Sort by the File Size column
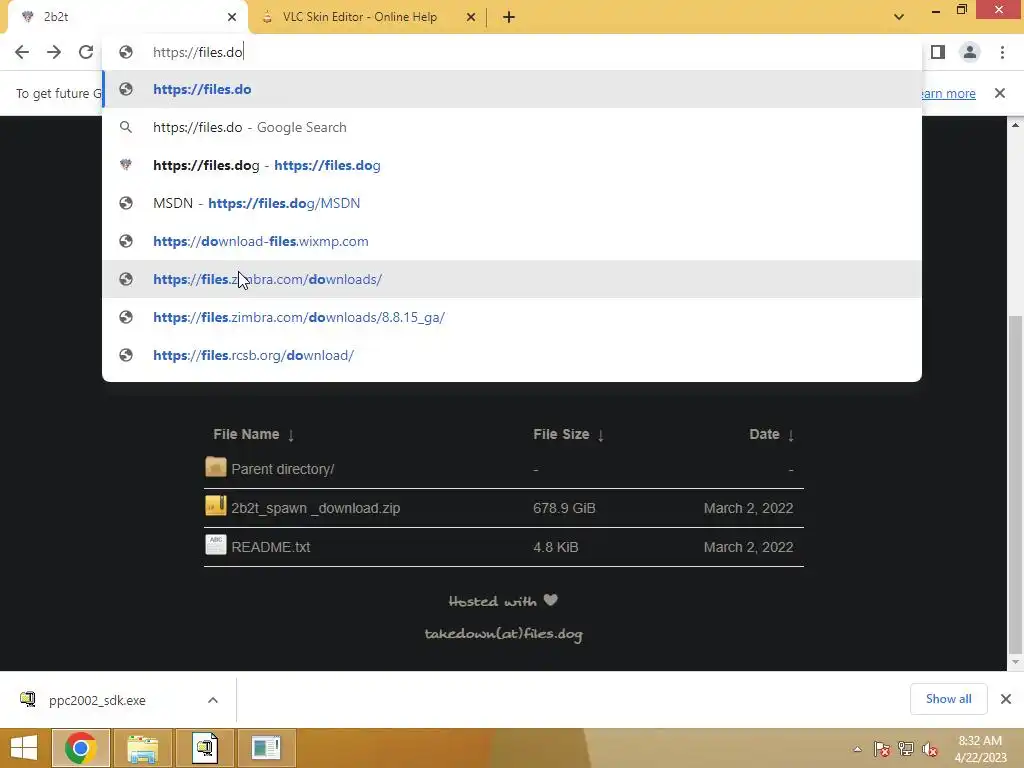 pyautogui.click(x=561, y=434)
